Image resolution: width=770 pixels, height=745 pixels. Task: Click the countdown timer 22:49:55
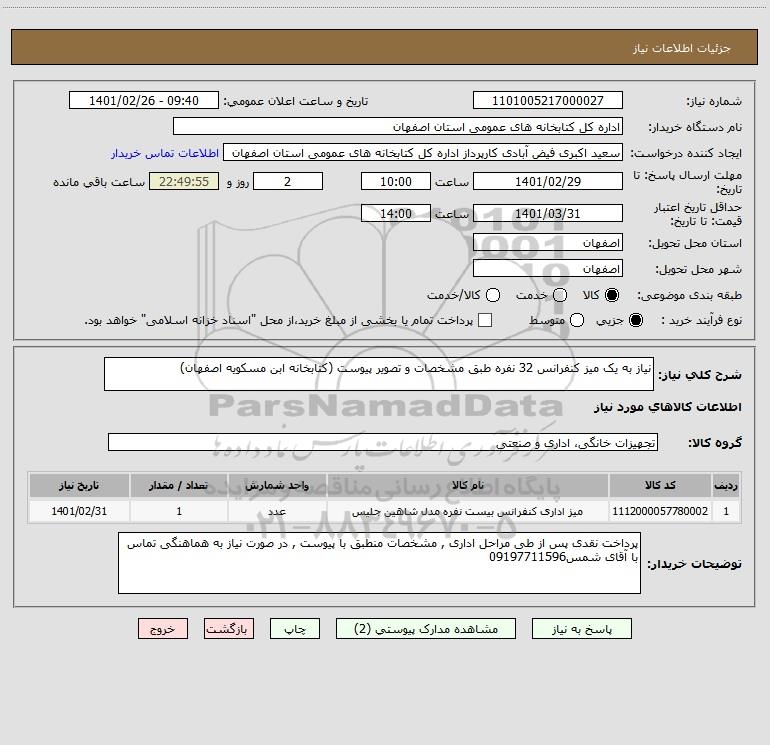[184, 181]
